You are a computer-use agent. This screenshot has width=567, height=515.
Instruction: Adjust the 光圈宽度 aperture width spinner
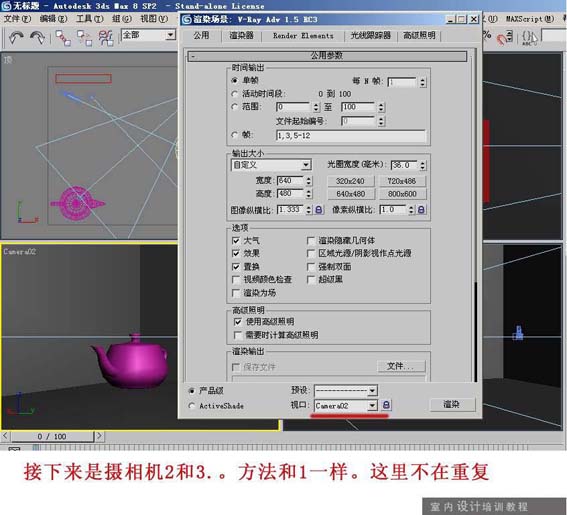click(x=423, y=165)
